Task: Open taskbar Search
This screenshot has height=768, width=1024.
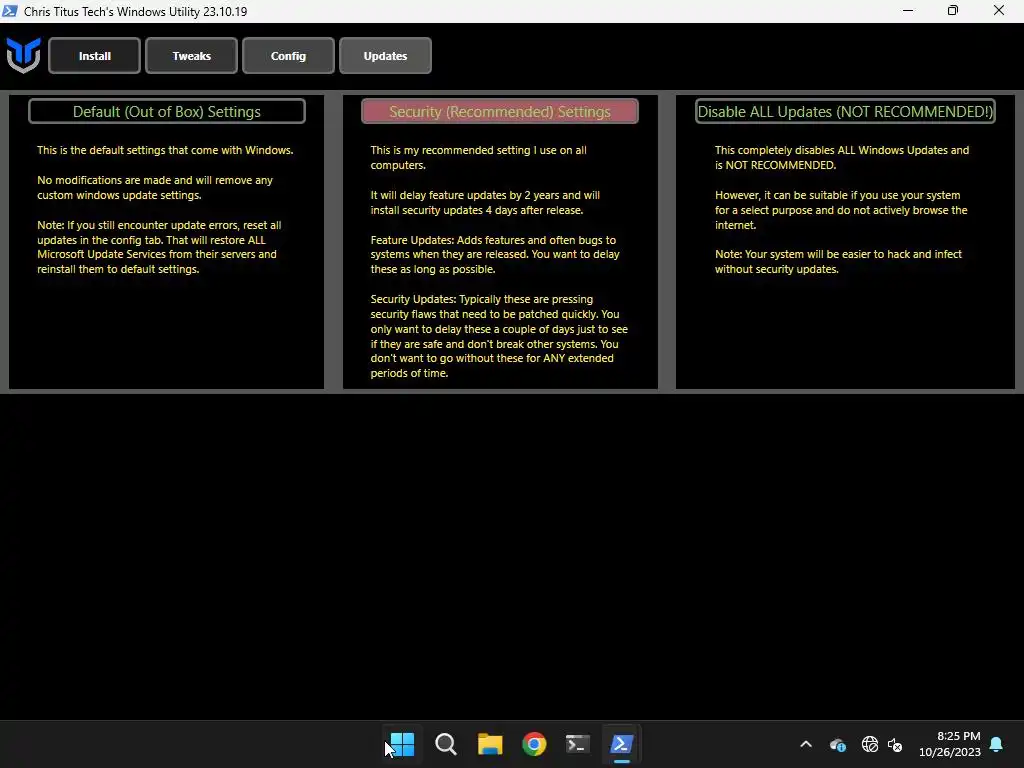Action: (x=446, y=744)
